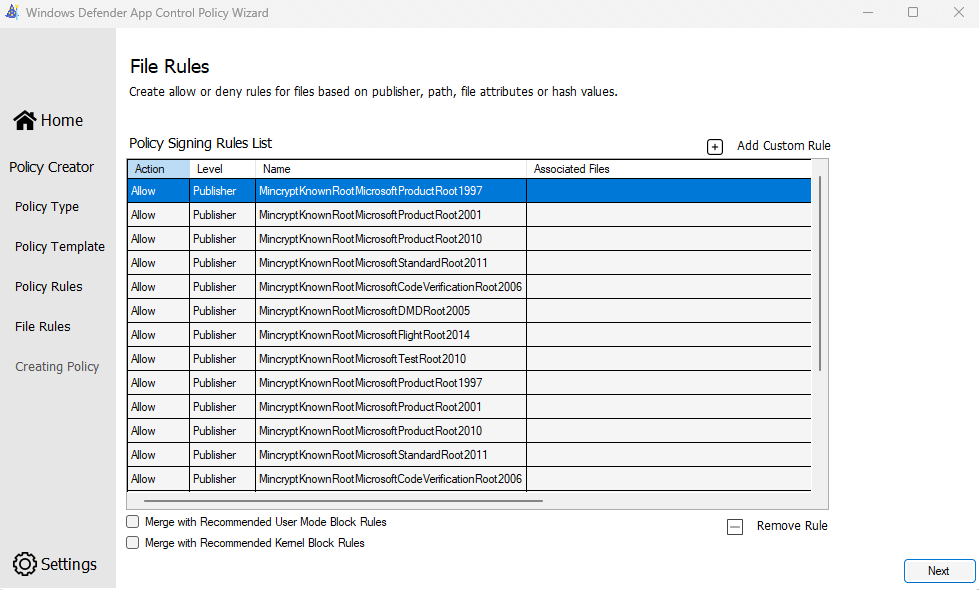Select second MincryptKnownRootMicrosoftProductRoot1997 row

470,383
